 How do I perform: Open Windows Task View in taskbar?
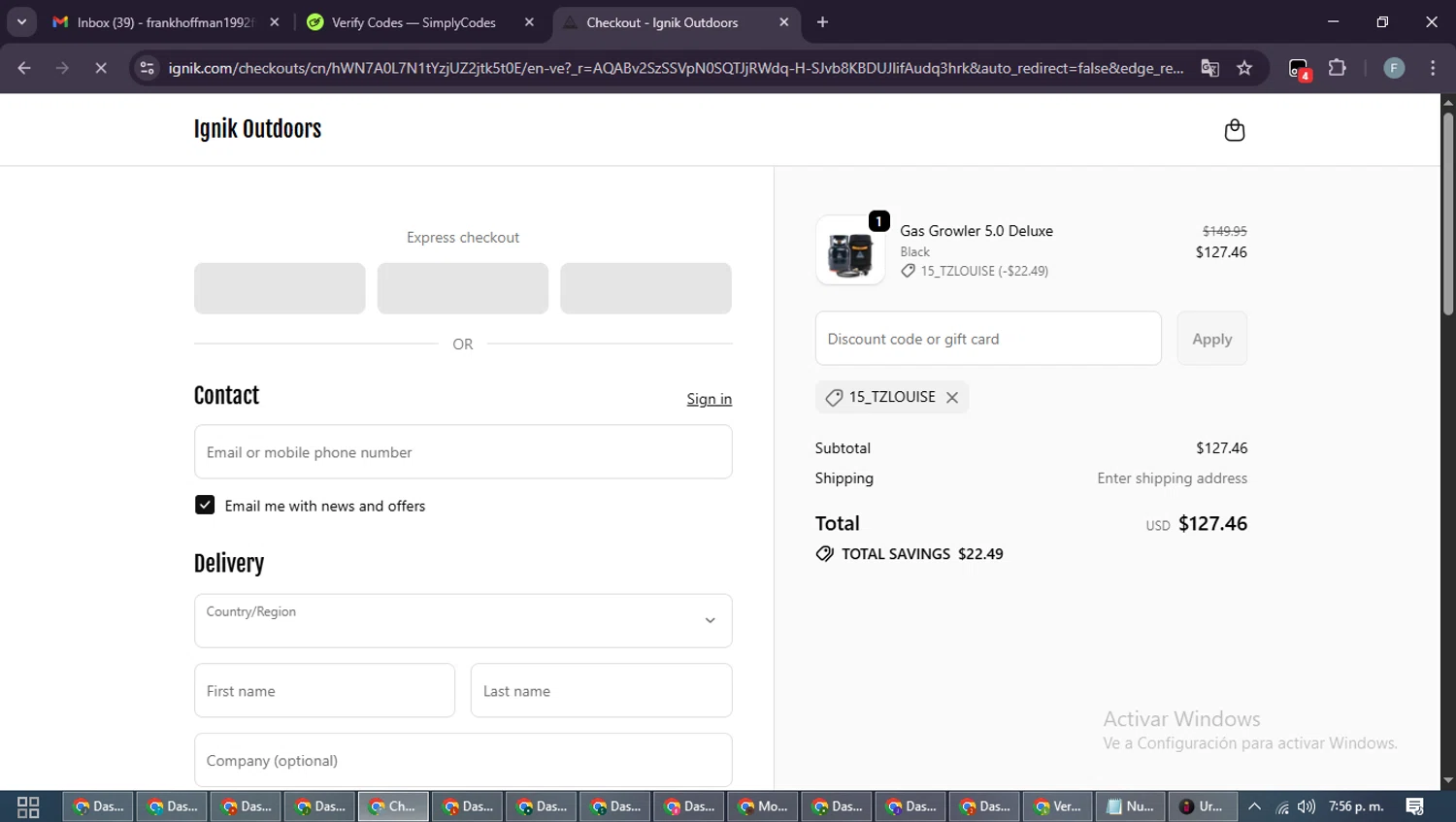[x=28, y=806]
